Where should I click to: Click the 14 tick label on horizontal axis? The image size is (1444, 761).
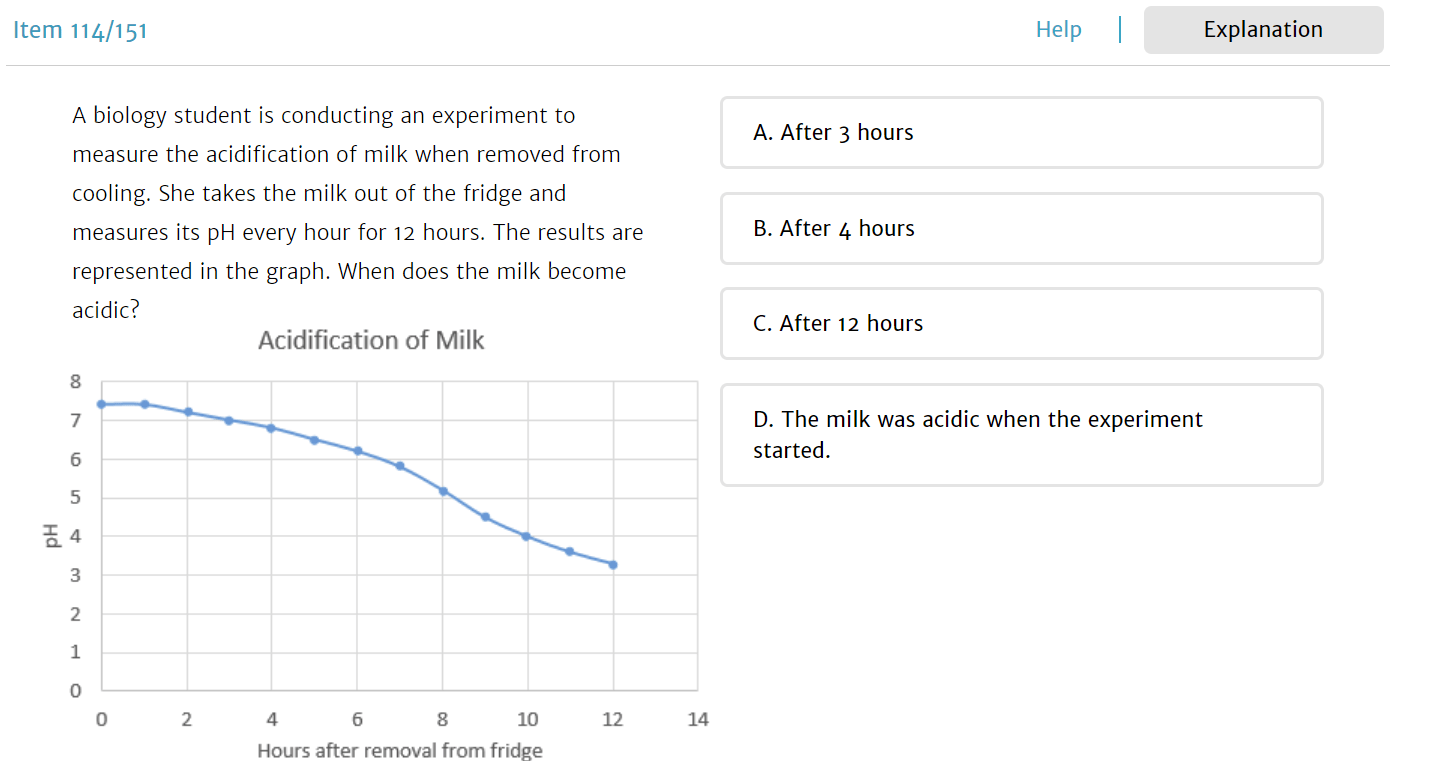click(x=698, y=719)
